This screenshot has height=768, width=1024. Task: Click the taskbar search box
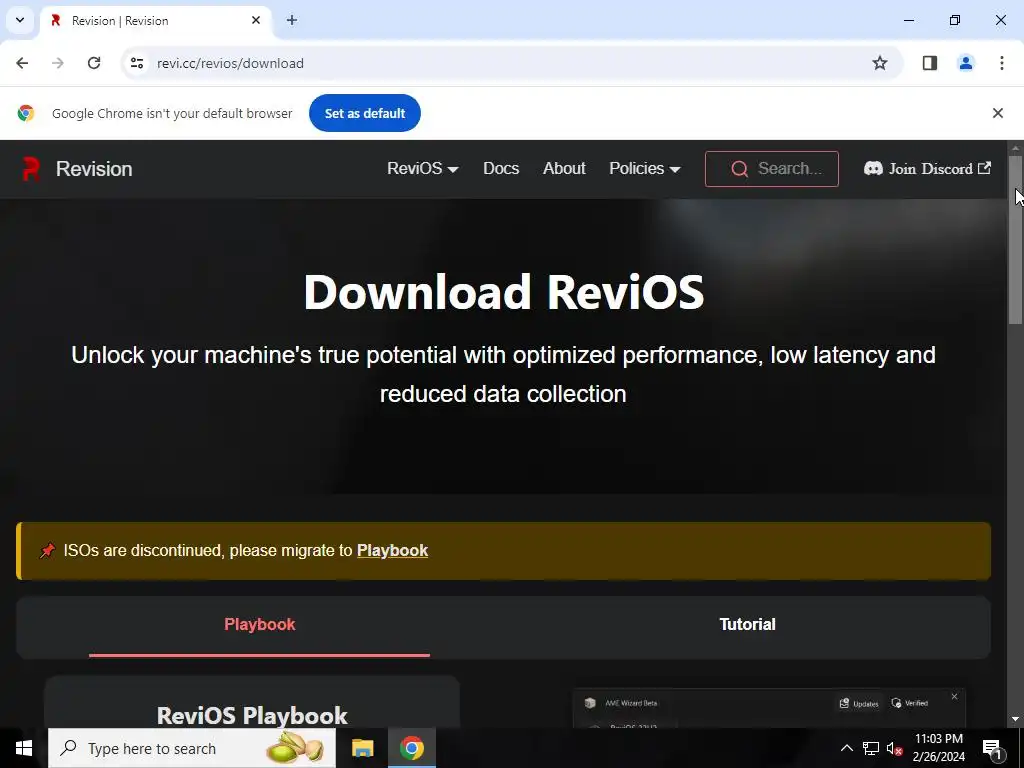pos(192,748)
